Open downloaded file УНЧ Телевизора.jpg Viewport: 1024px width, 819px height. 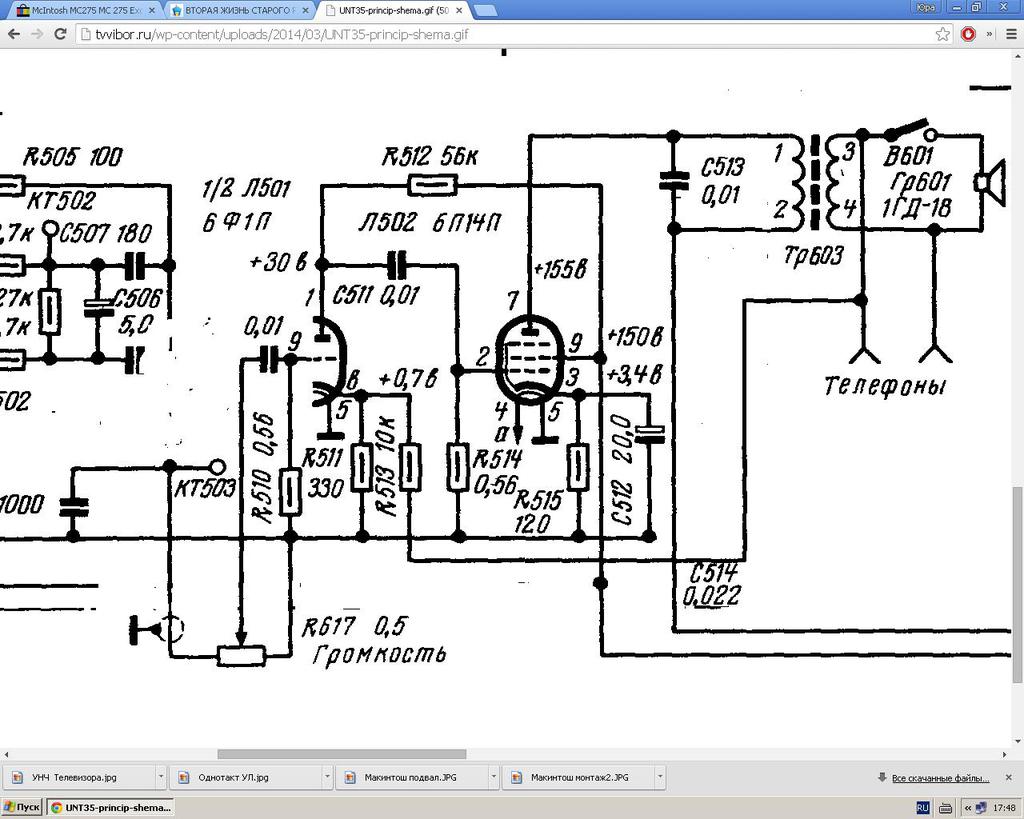tap(80, 777)
